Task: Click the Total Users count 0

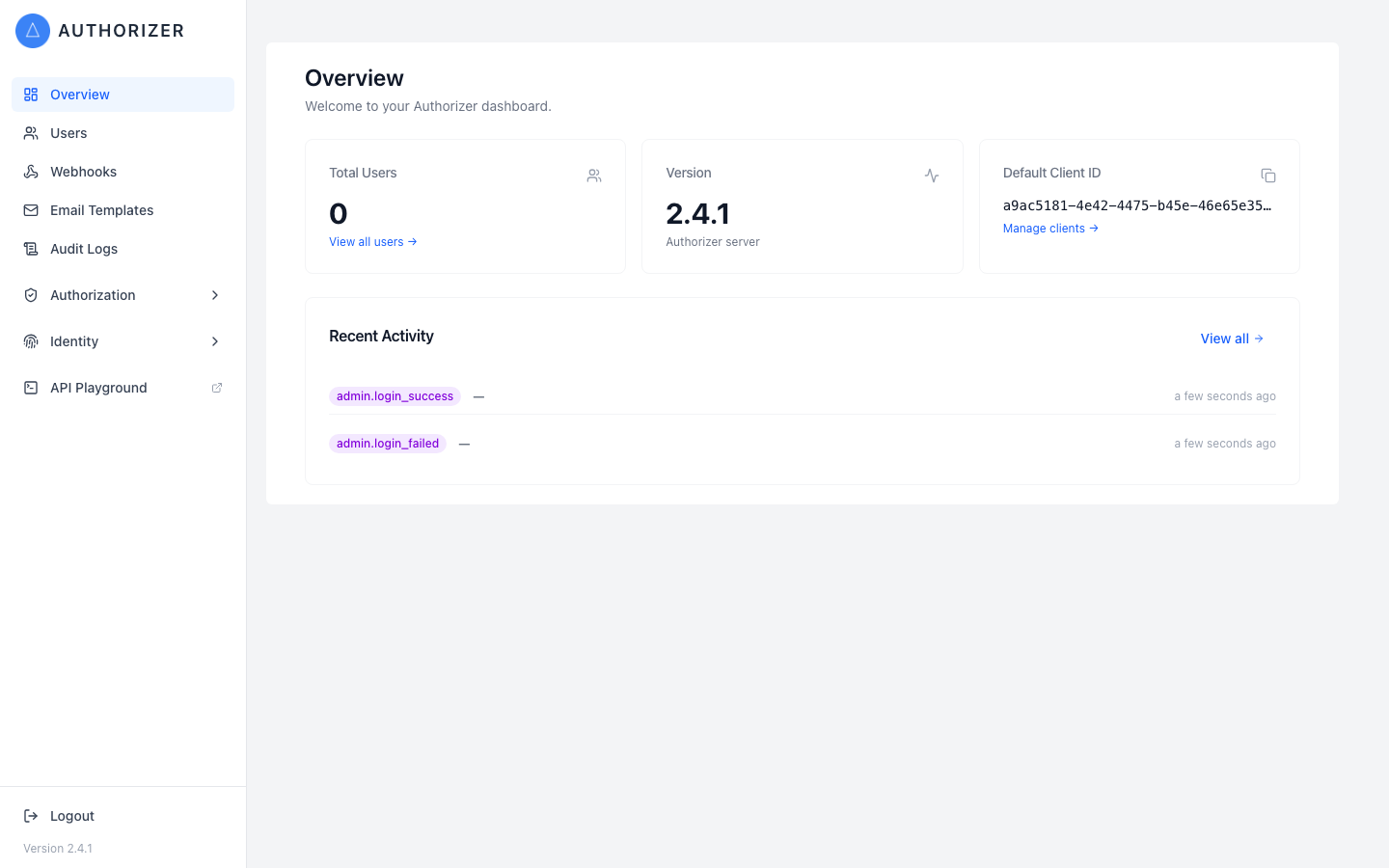Action: (x=339, y=213)
